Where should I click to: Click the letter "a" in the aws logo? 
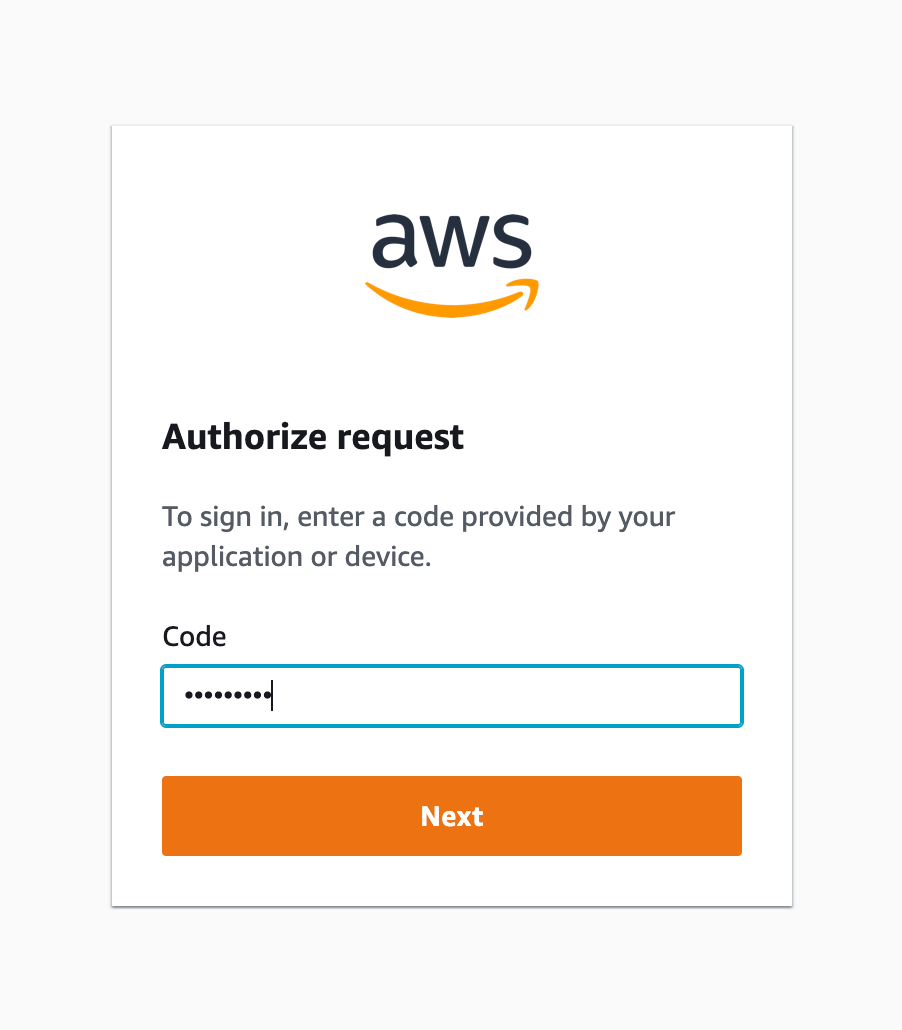click(x=394, y=241)
